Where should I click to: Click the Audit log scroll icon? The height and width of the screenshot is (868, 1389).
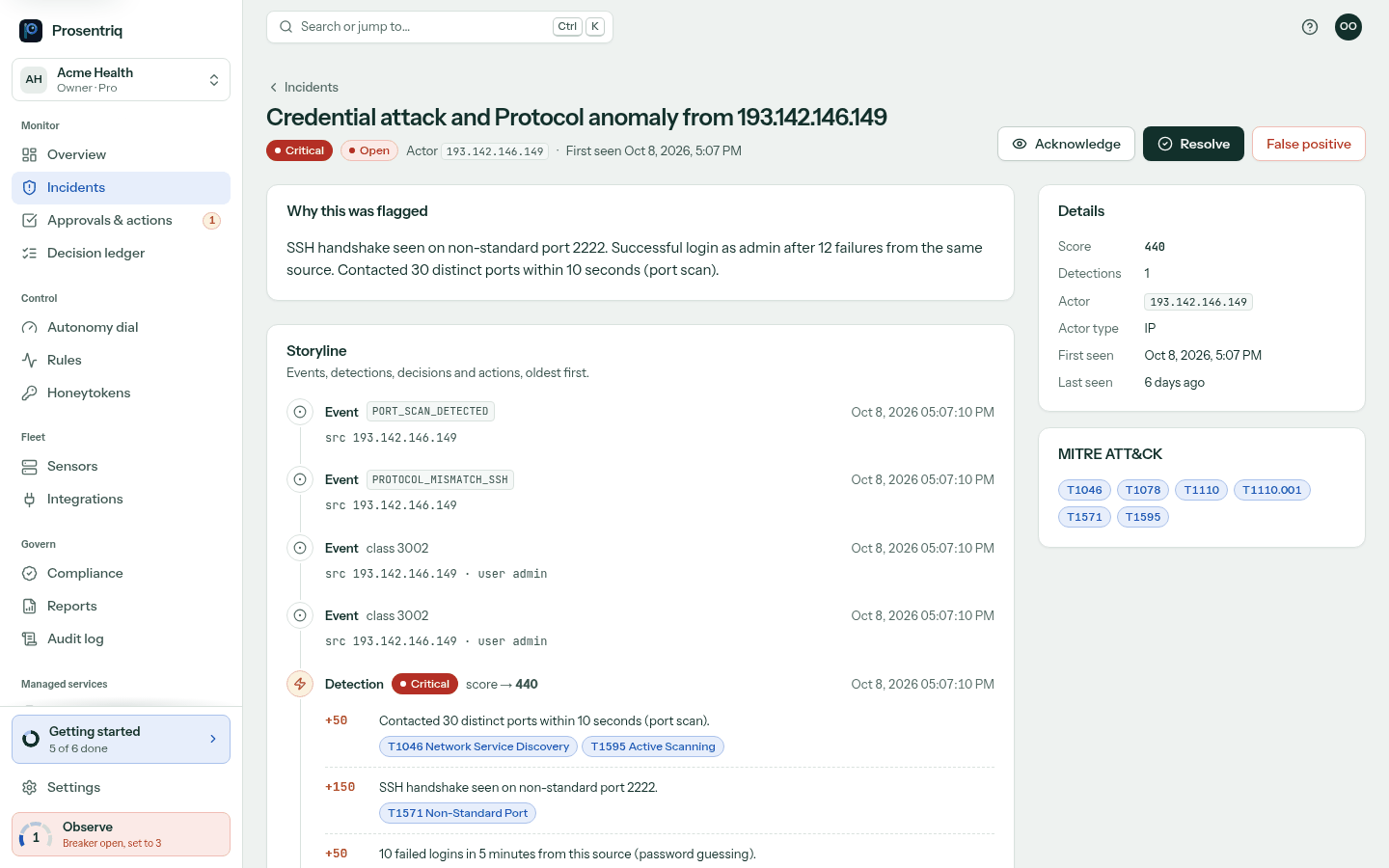click(30, 638)
